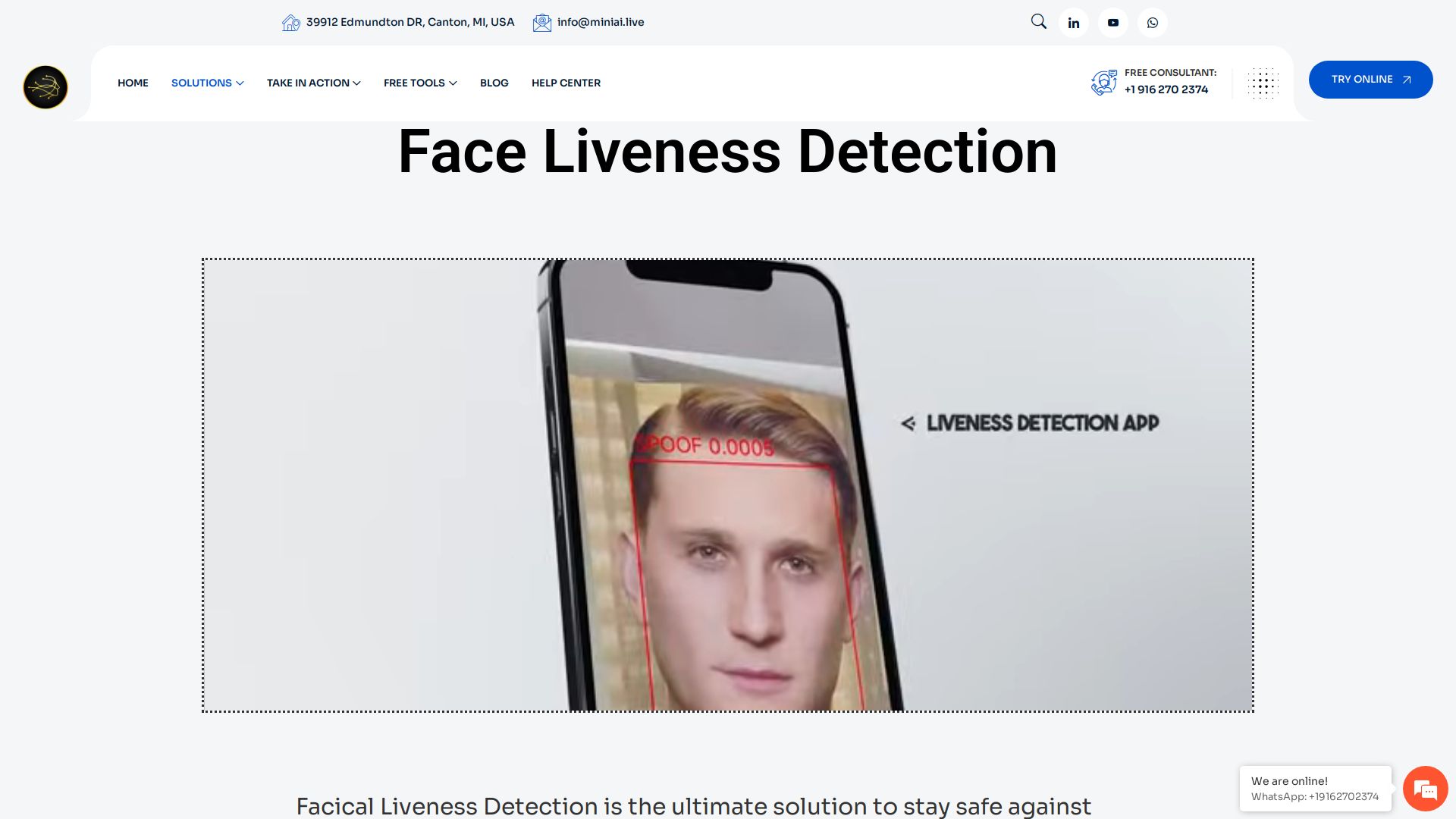Expand the Solutions dropdown menu

pos(207,83)
